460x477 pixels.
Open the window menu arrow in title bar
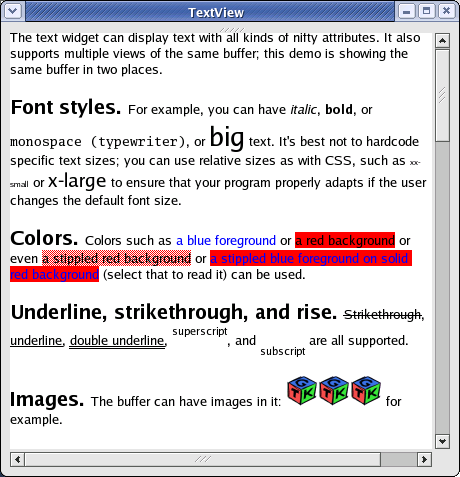13,11
